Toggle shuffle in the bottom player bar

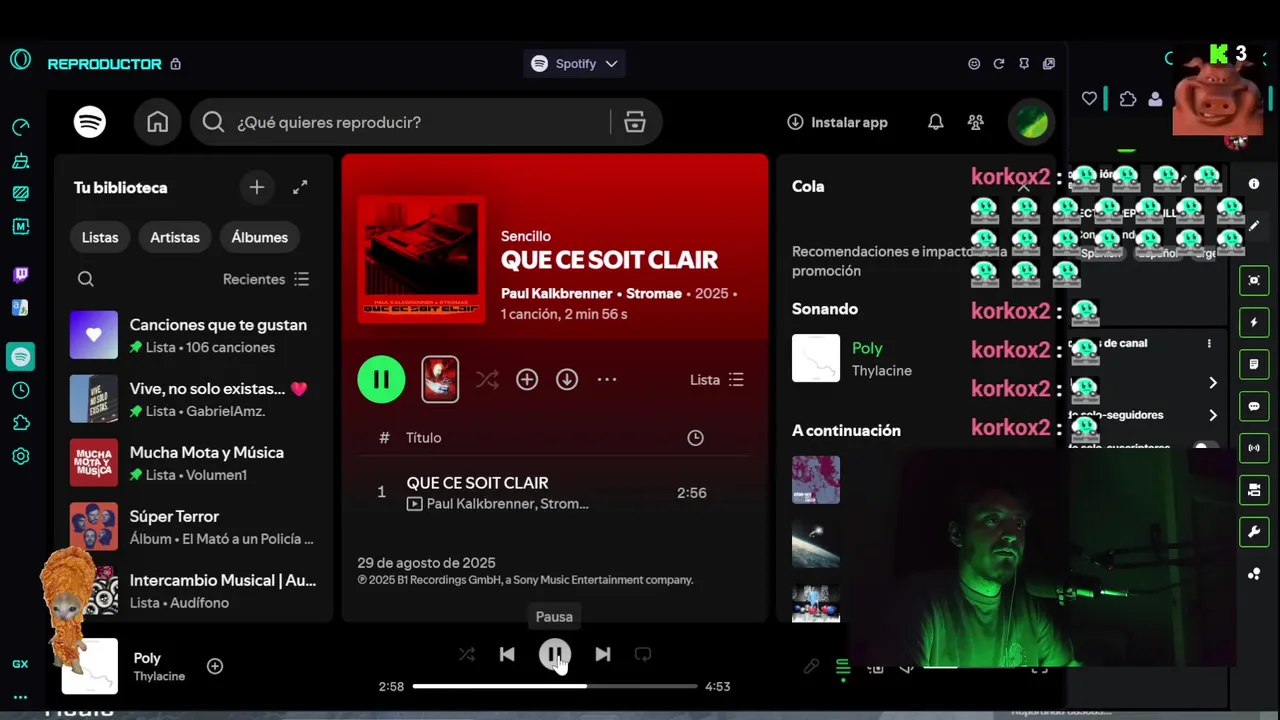(467, 654)
